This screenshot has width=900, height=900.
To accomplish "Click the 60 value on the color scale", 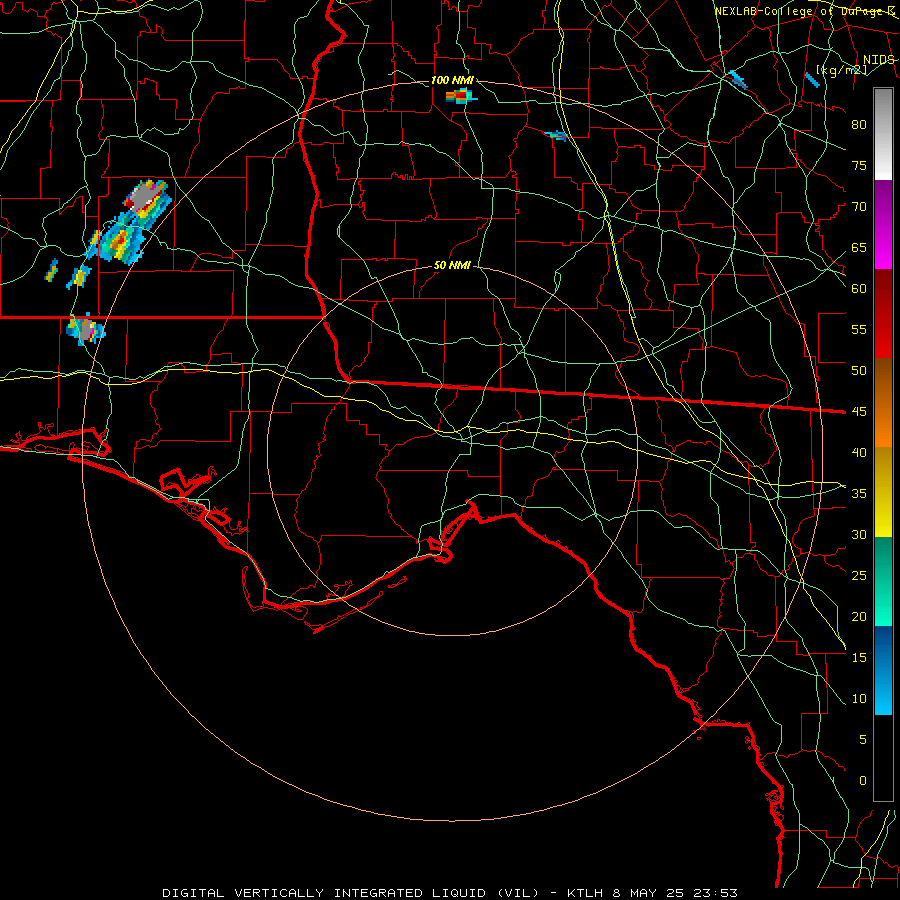I will (x=859, y=289).
